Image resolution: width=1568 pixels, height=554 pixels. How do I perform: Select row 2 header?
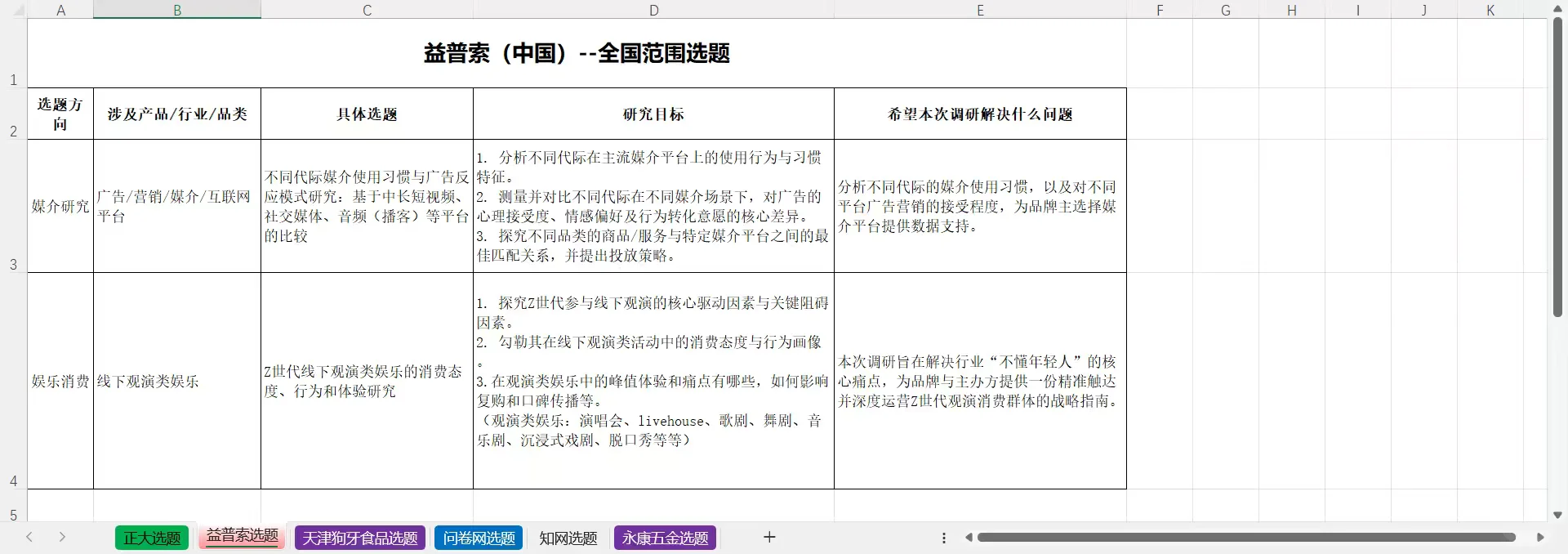tap(13, 114)
